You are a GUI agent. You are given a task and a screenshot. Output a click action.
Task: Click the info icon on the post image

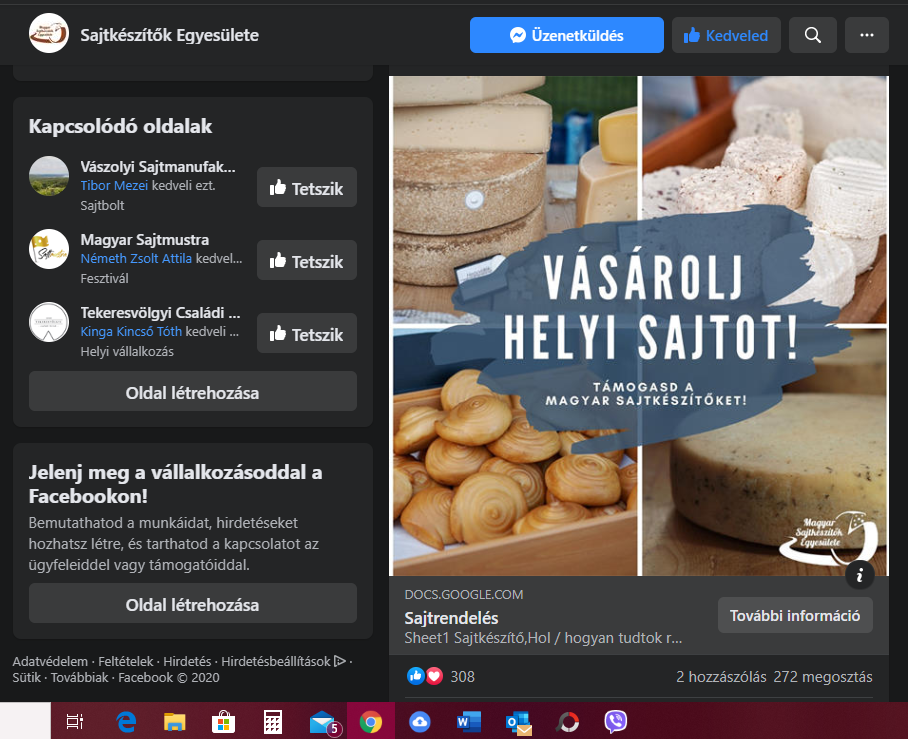pos(860,574)
